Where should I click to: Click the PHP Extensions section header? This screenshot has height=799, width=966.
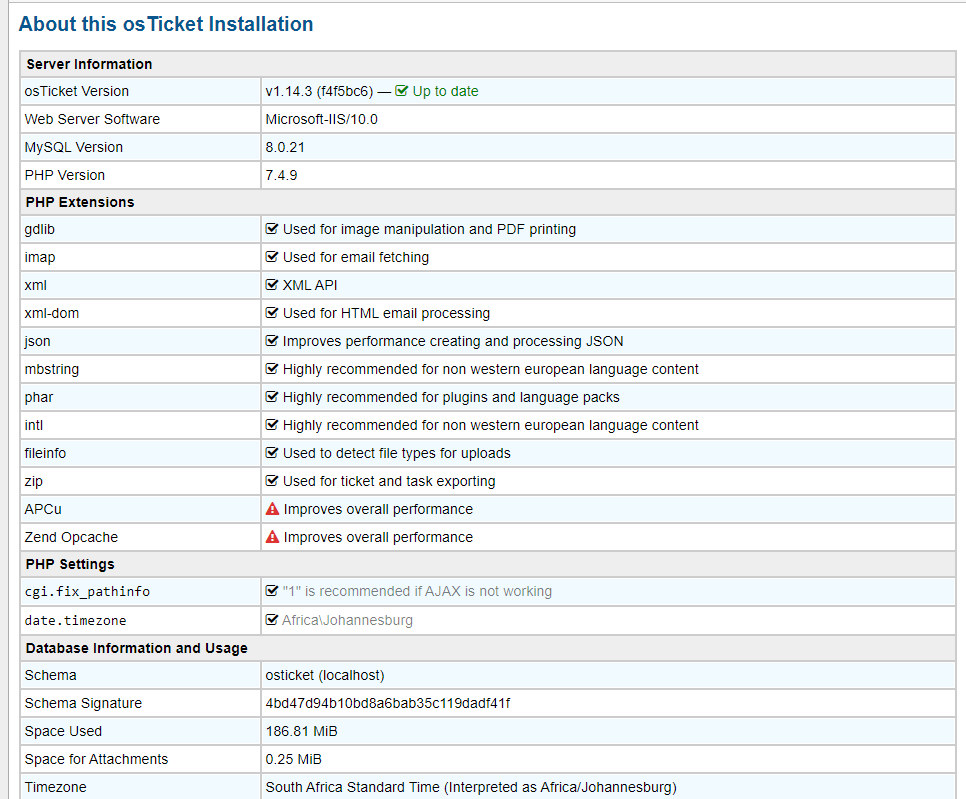(80, 202)
